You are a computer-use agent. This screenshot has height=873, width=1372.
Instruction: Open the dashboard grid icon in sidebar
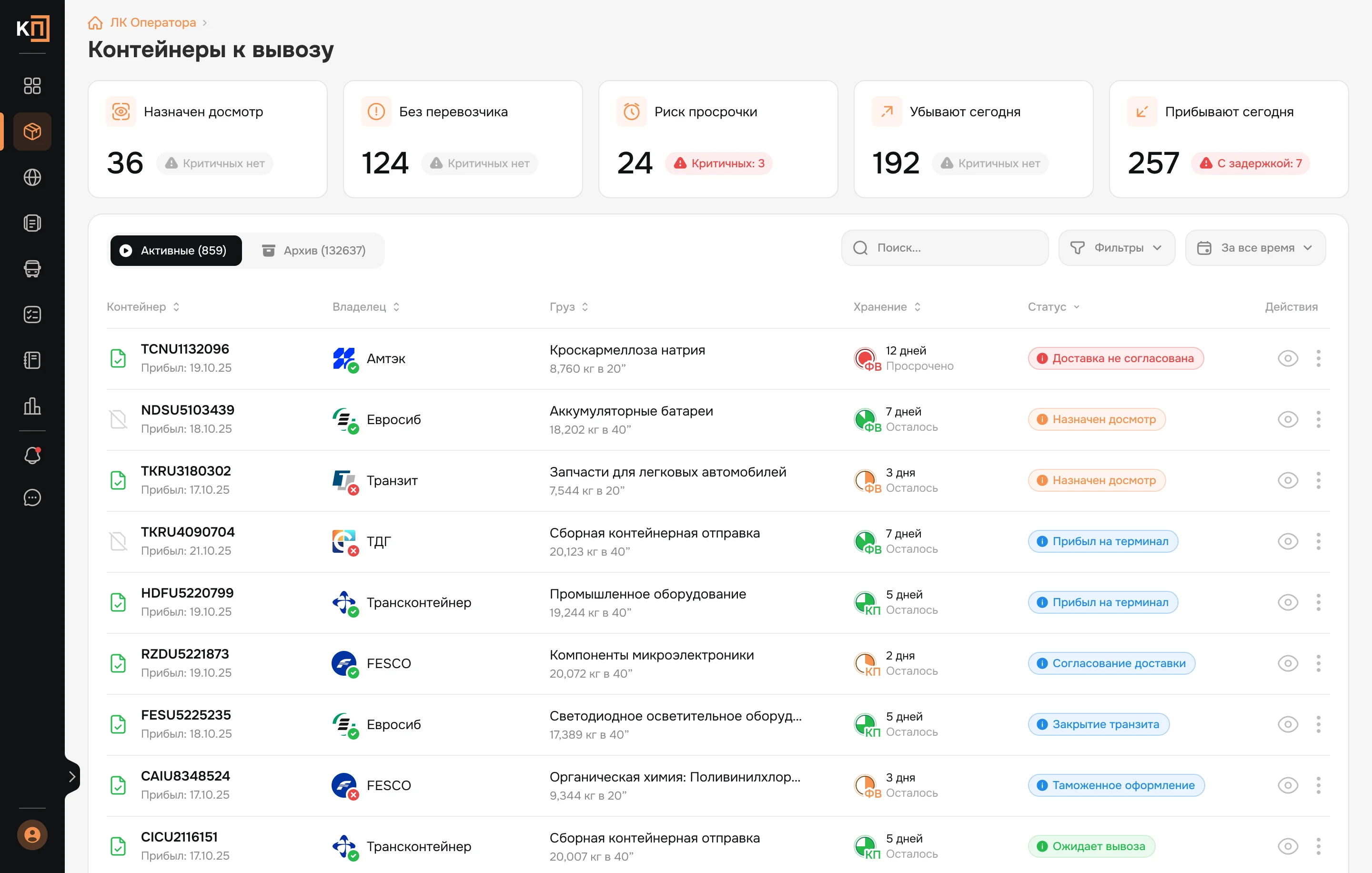(x=32, y=85)
